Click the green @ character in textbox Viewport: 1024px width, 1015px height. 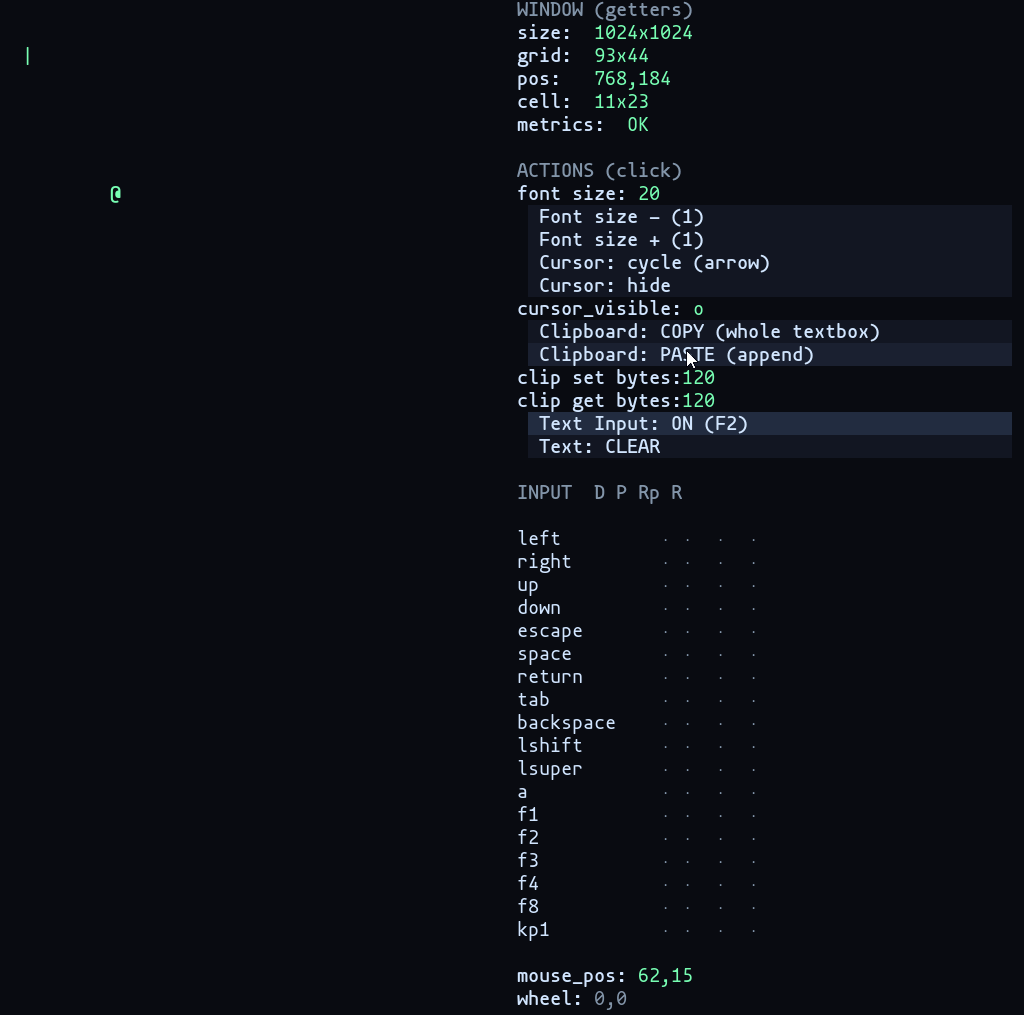click(116, 194)
